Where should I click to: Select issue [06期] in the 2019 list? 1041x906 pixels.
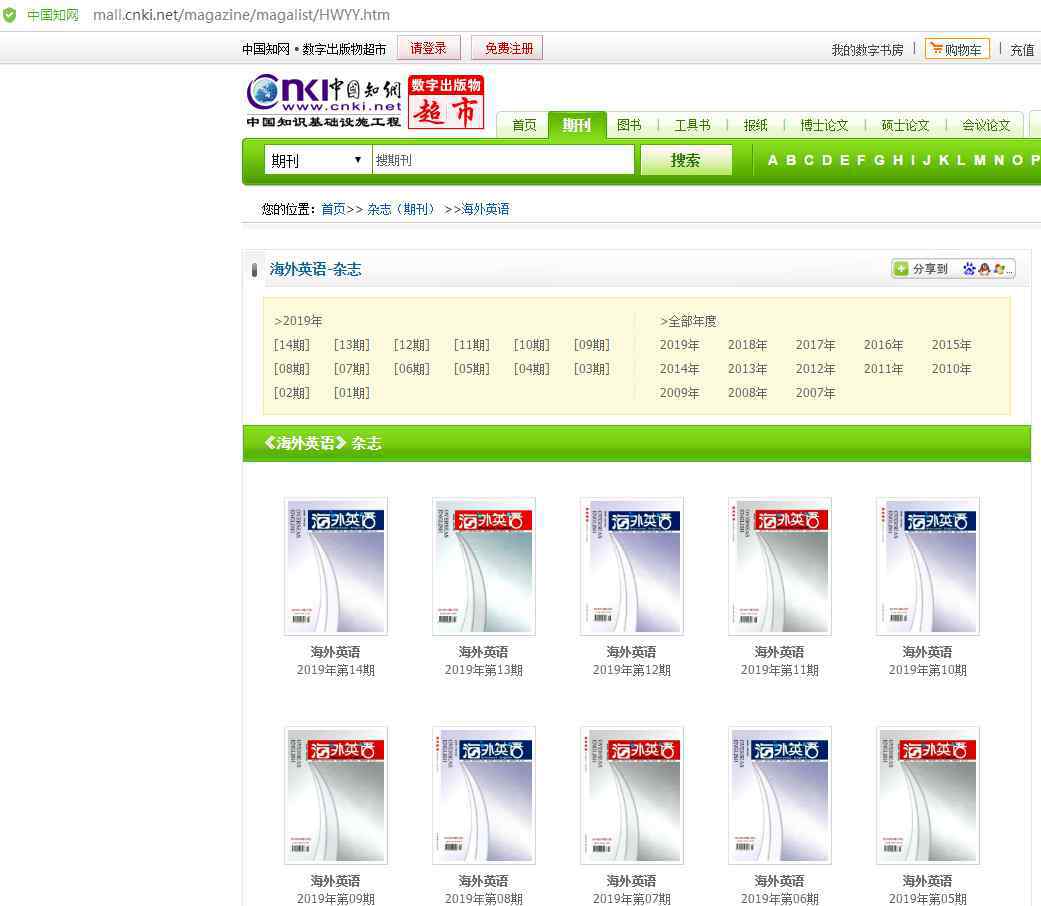pyautogui.click(x=411, y=368)
